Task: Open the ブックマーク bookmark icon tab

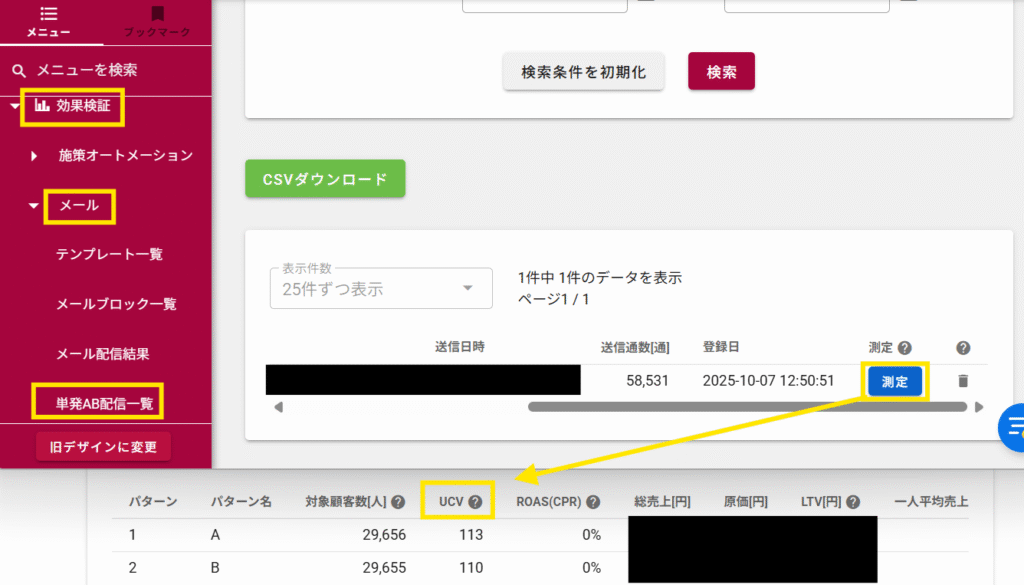Action: point(157,22)
